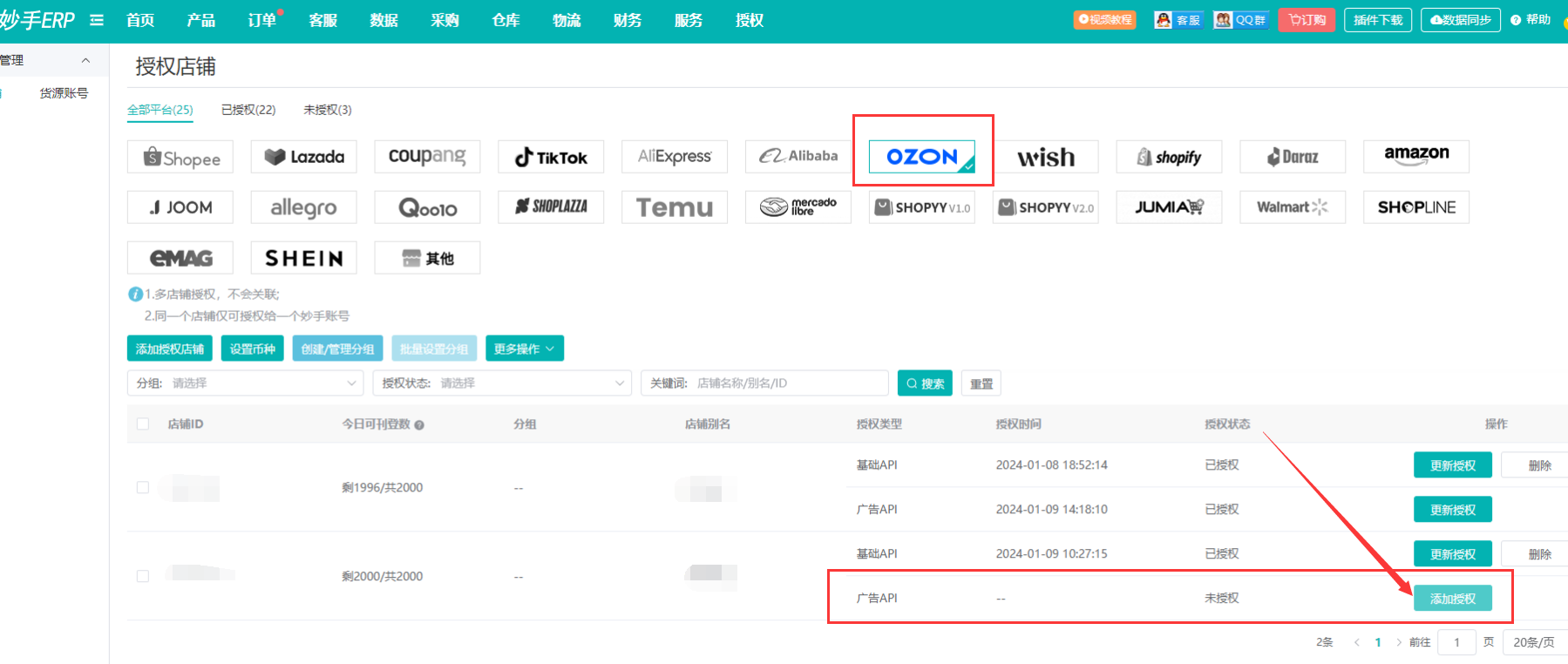Pick the amazon platform logo
This screenshot has height=664, width=1568.
(1415, 157)
